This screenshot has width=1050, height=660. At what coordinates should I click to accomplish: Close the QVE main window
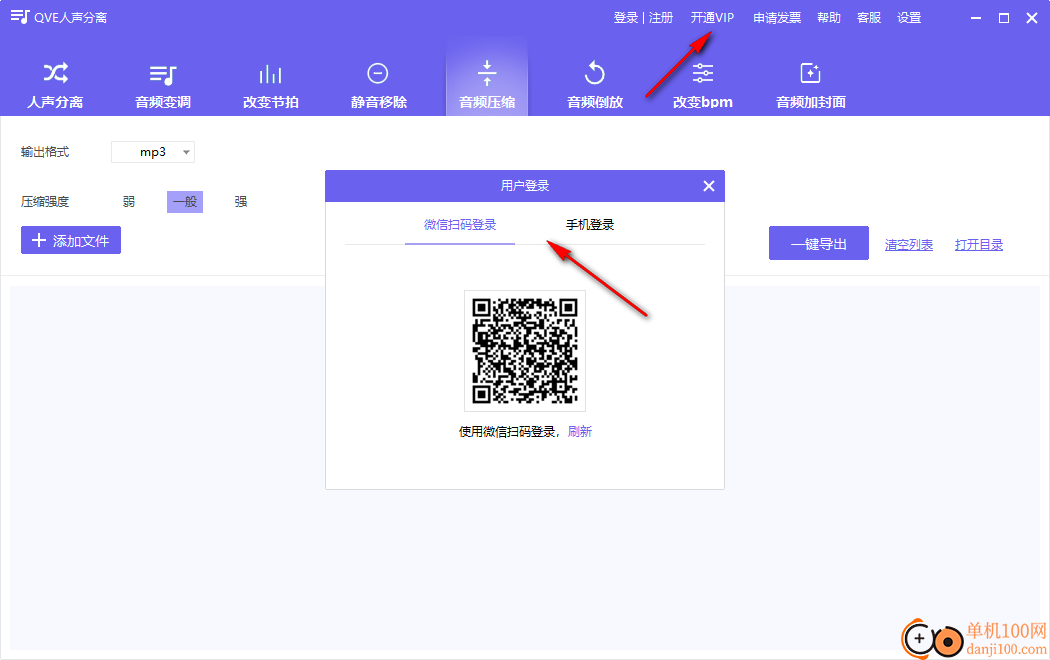(x=1032, y=18)
